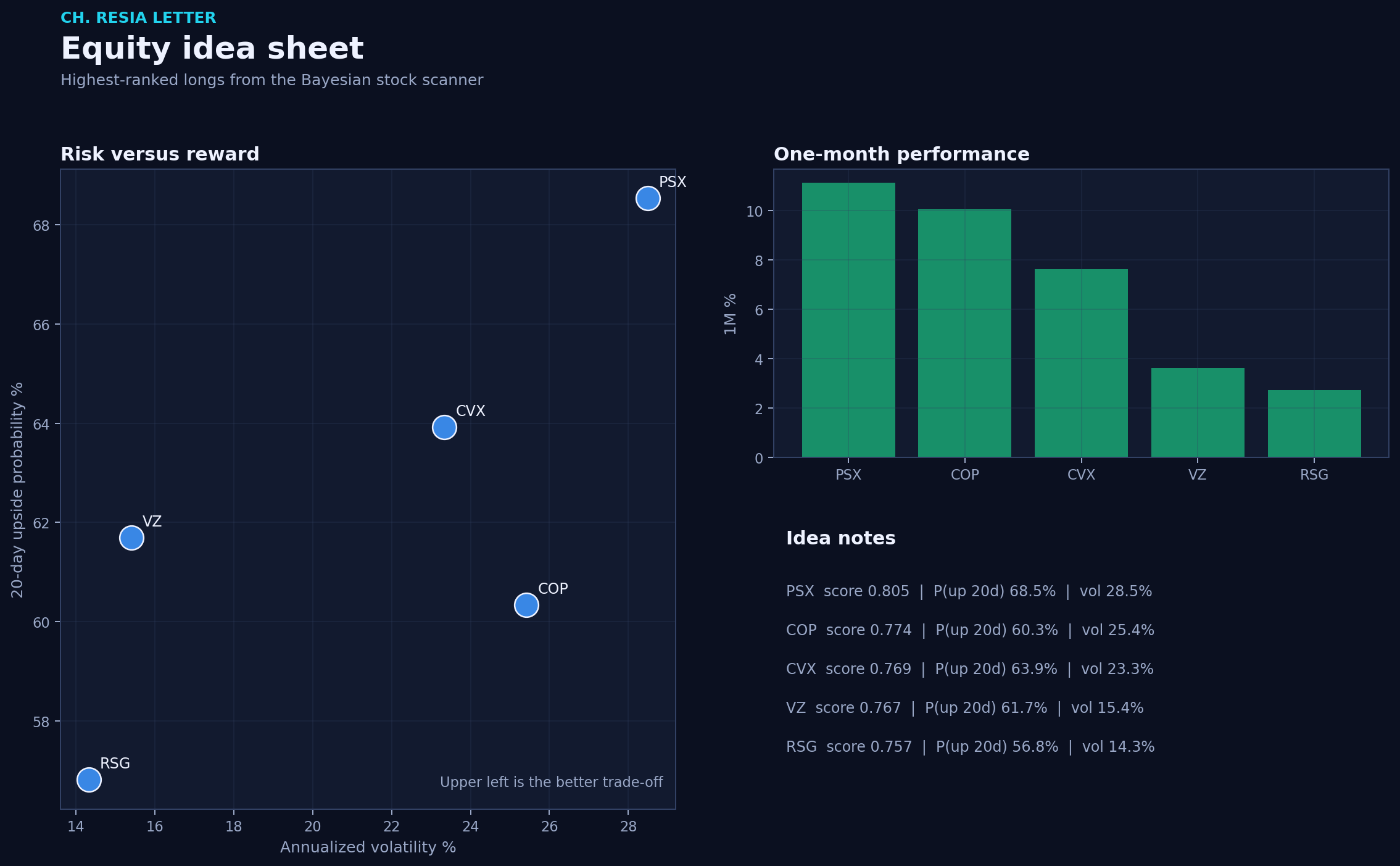
Task: Click the Bayesian stock scanner subtitle
Action: (x=271, y=80)
